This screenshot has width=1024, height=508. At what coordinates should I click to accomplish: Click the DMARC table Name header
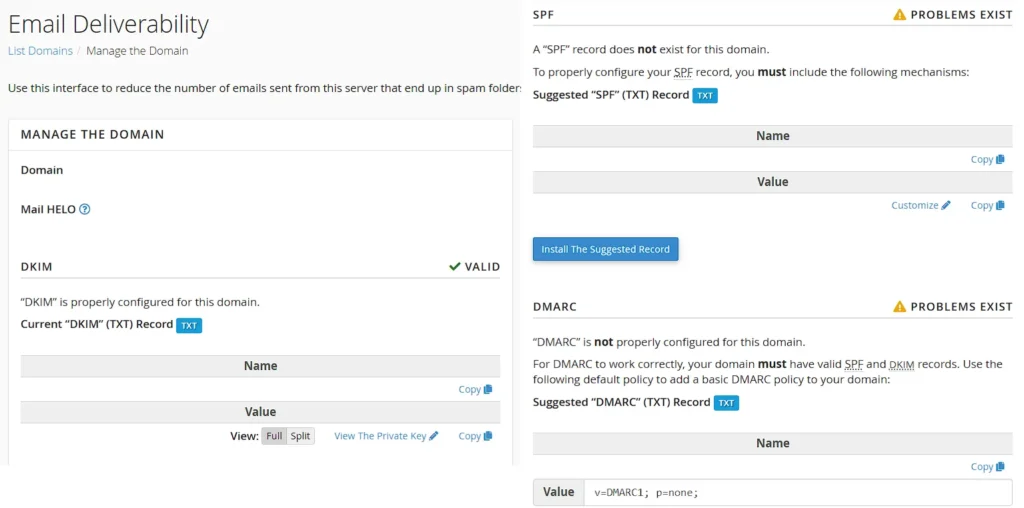773,443
